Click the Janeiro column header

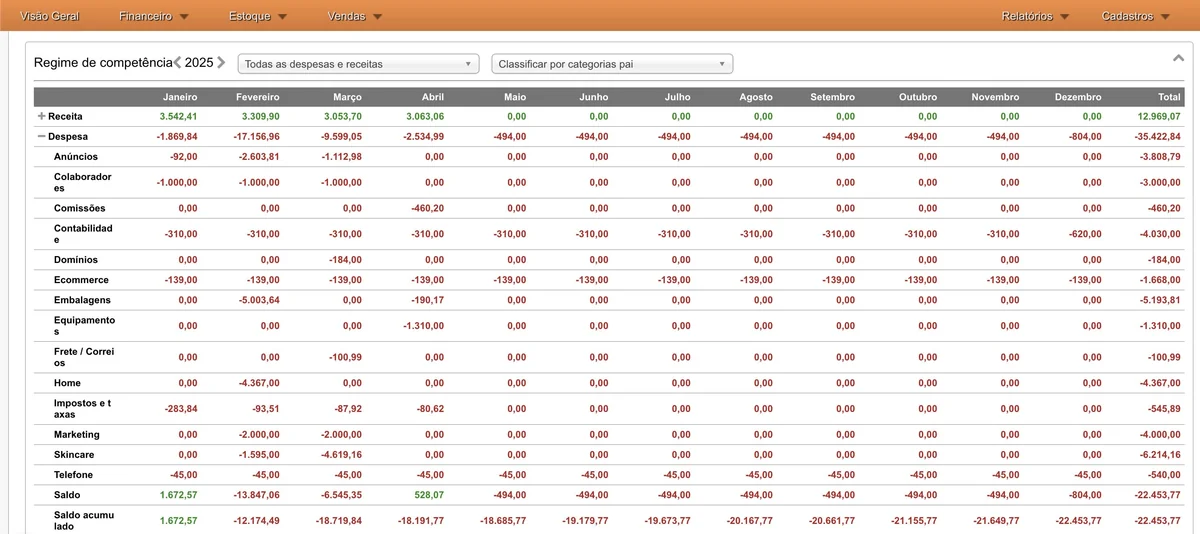[x=180, y=97]
